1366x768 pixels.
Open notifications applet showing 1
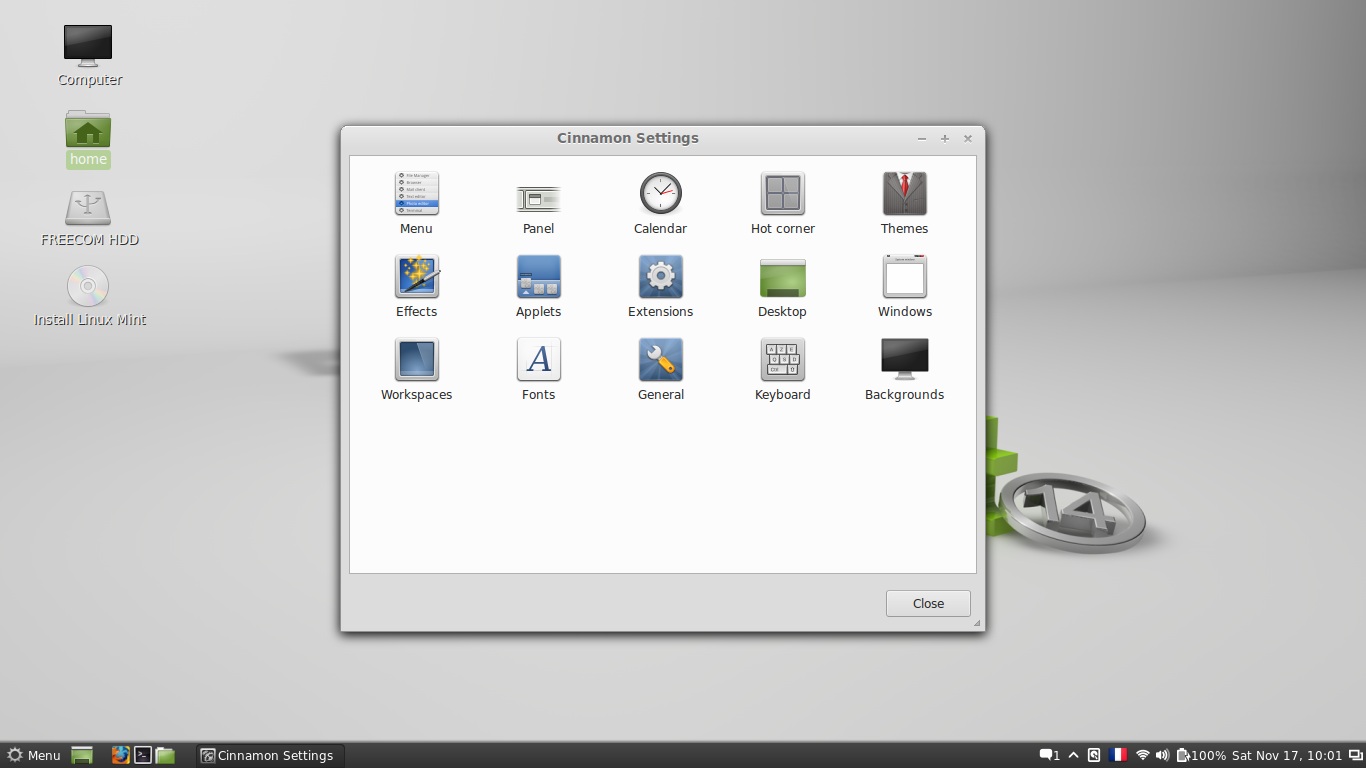click(1049, 755)
